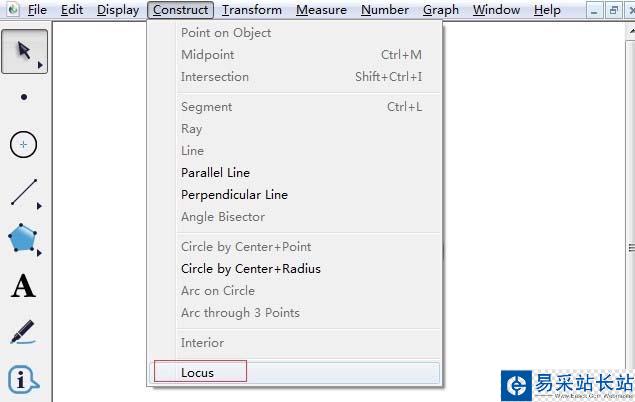The width and height of the screenshot is (635, 402).
Task: Select the Point tool
Action: point(24,97)
